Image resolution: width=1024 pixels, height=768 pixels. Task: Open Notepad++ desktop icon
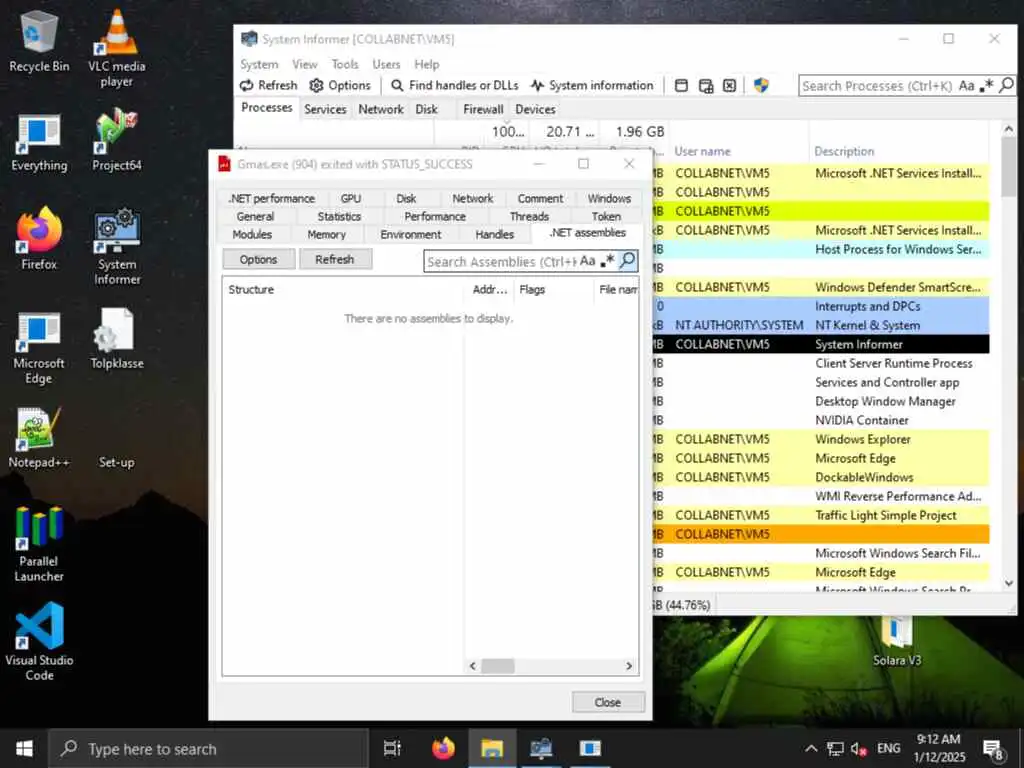click(x=39, y=438)
